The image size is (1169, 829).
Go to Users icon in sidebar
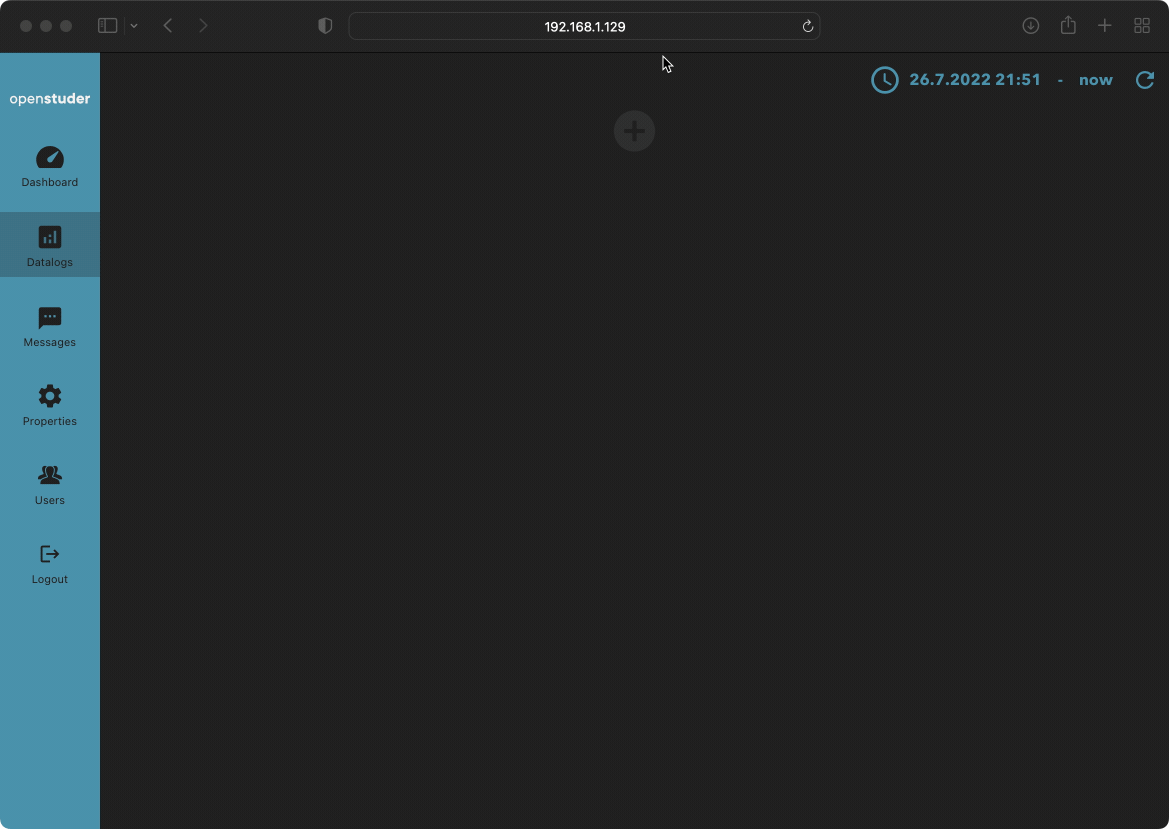click(x=49, y=475)
